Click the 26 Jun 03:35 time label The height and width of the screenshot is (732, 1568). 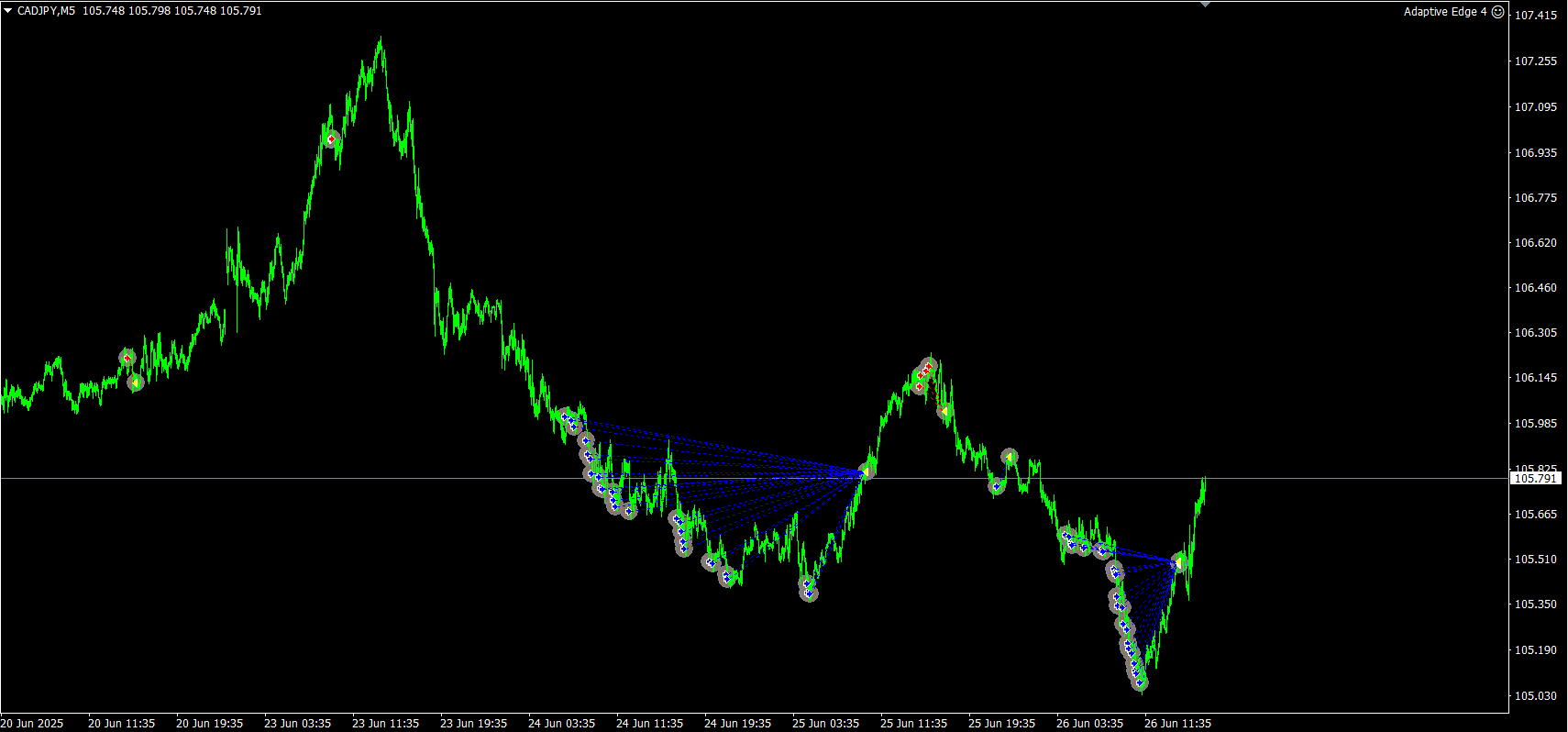[x=1089, y=724]
